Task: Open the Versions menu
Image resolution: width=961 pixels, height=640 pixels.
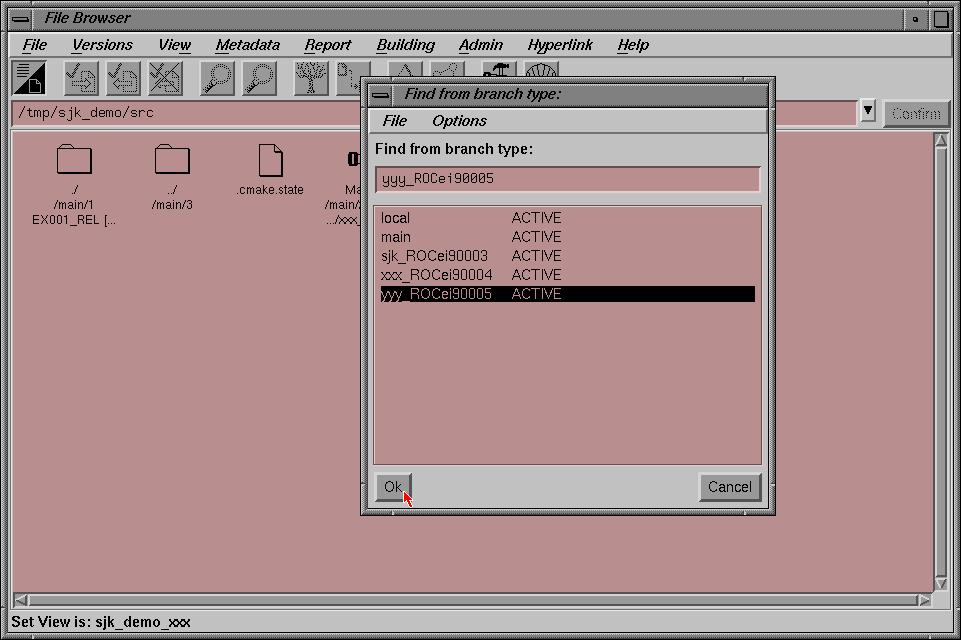Action: [x=102, y=45]
